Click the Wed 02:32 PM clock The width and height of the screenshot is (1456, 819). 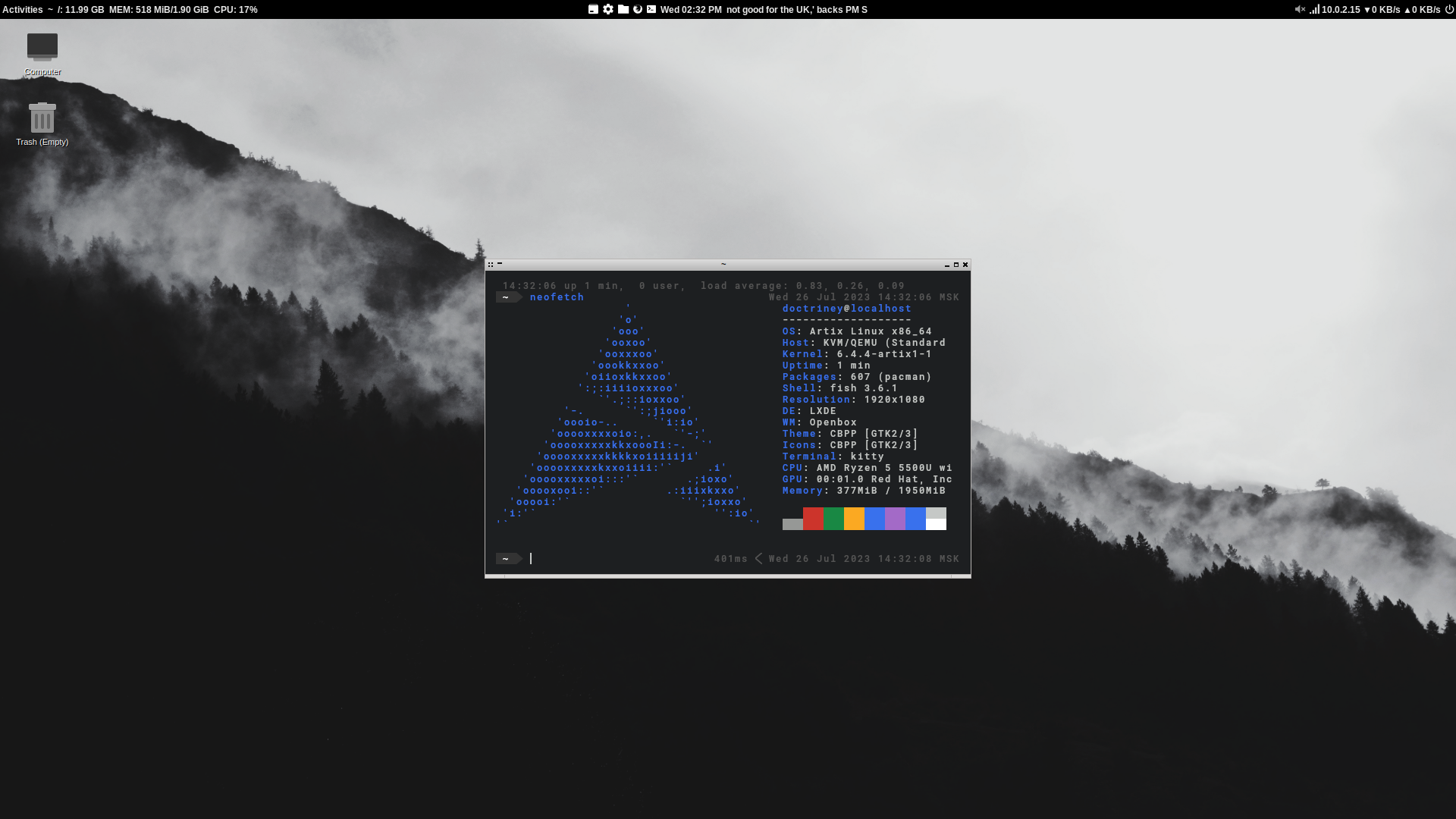click(x=691, y=10)
